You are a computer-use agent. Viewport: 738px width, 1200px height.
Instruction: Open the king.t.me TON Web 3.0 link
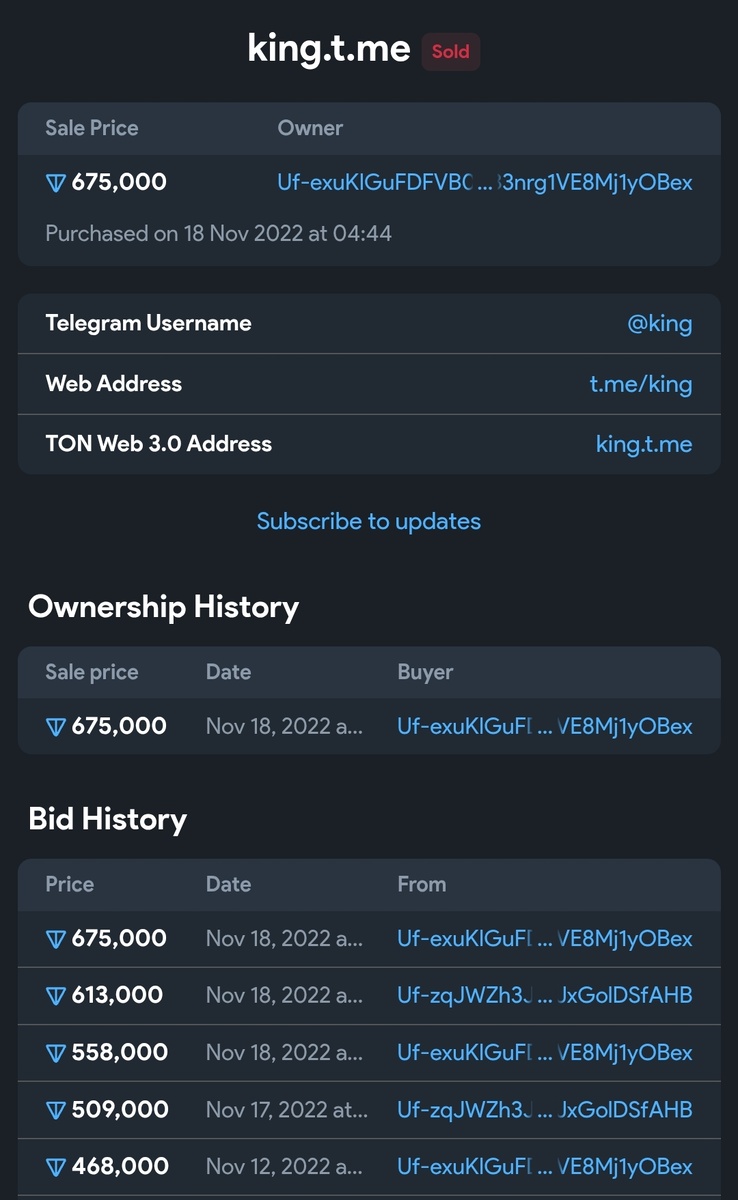[x=643, y=444]
